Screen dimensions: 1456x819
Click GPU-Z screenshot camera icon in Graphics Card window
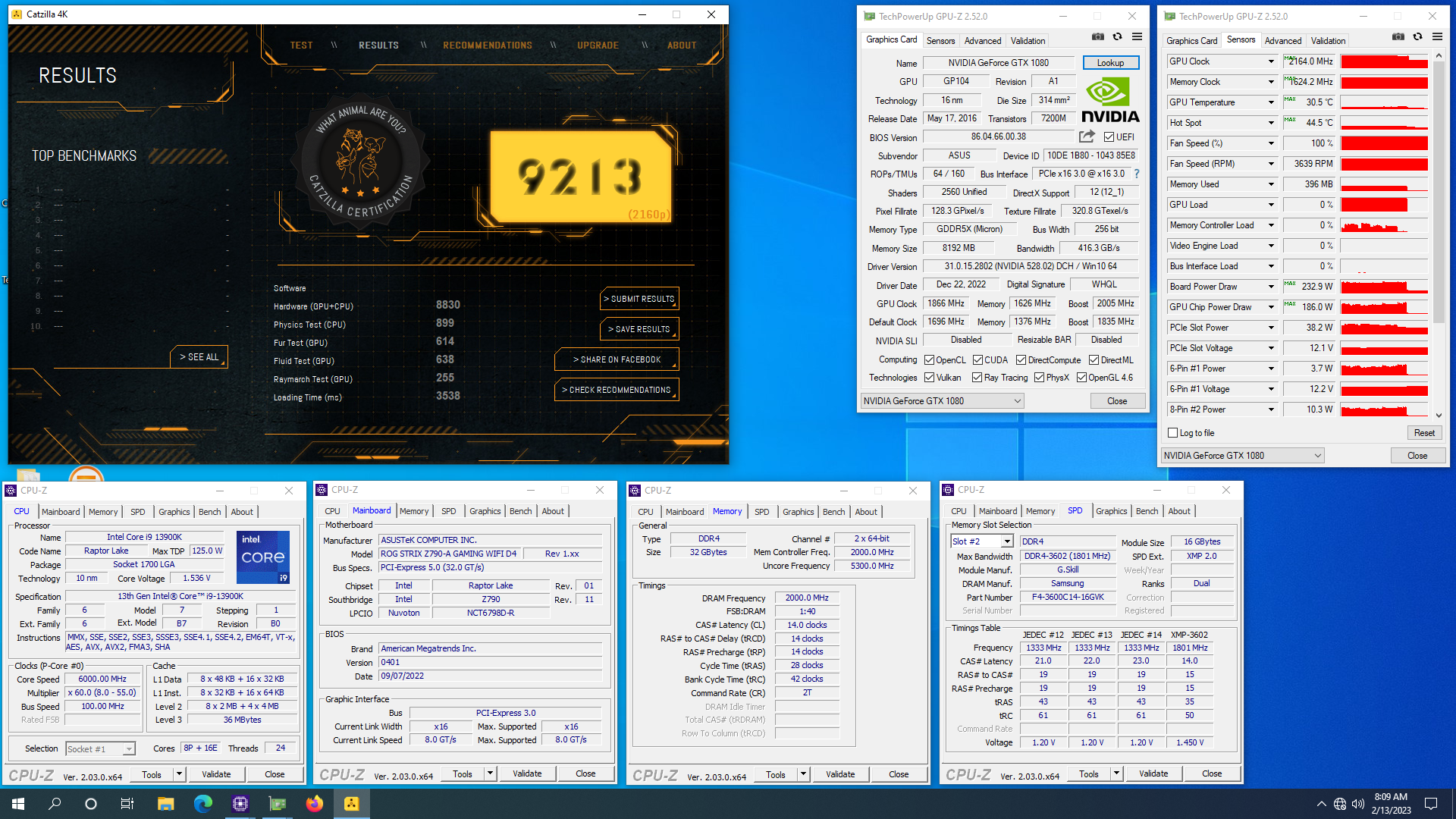tap(1097, 37)
